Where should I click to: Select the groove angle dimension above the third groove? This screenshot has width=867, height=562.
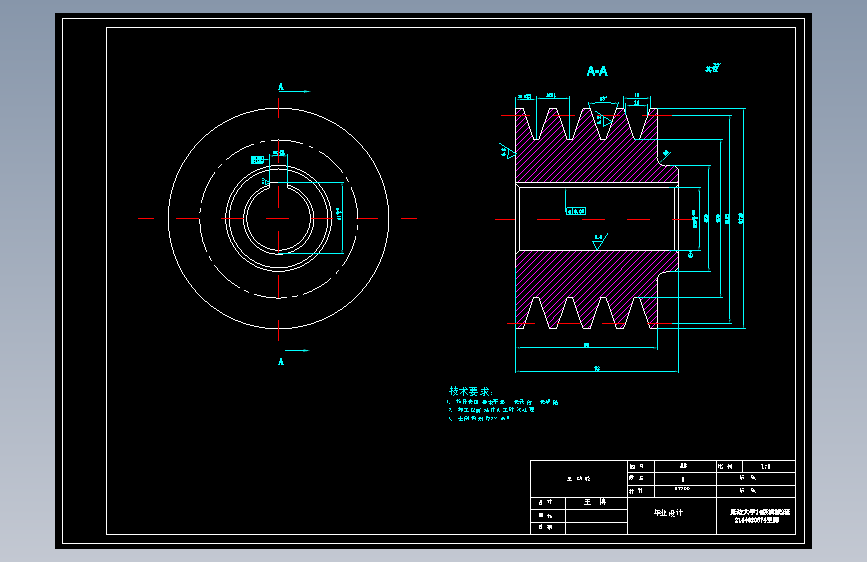coord(603,99)
